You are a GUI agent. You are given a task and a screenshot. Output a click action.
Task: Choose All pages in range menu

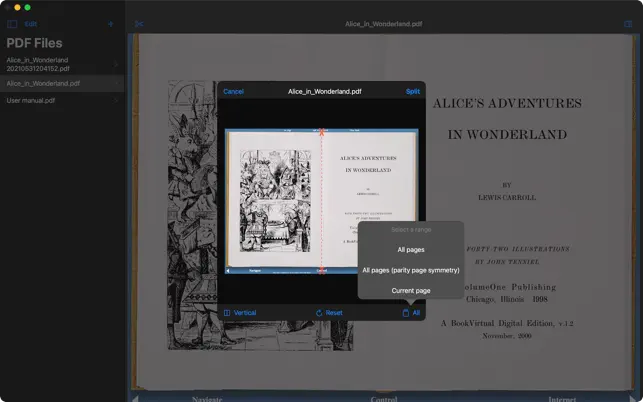[x=411, y=249]
